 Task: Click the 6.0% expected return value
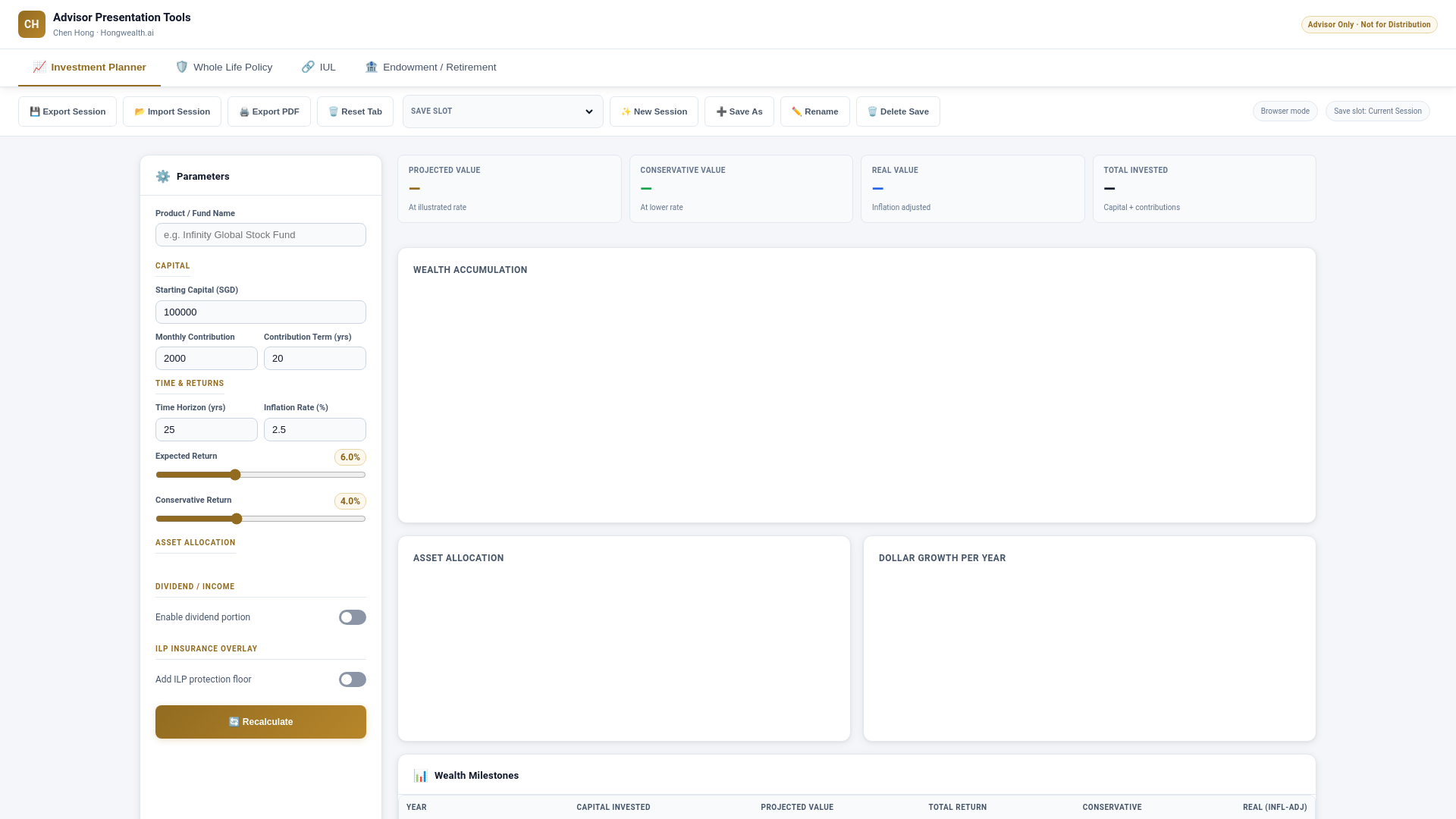[x=350, y=457]
